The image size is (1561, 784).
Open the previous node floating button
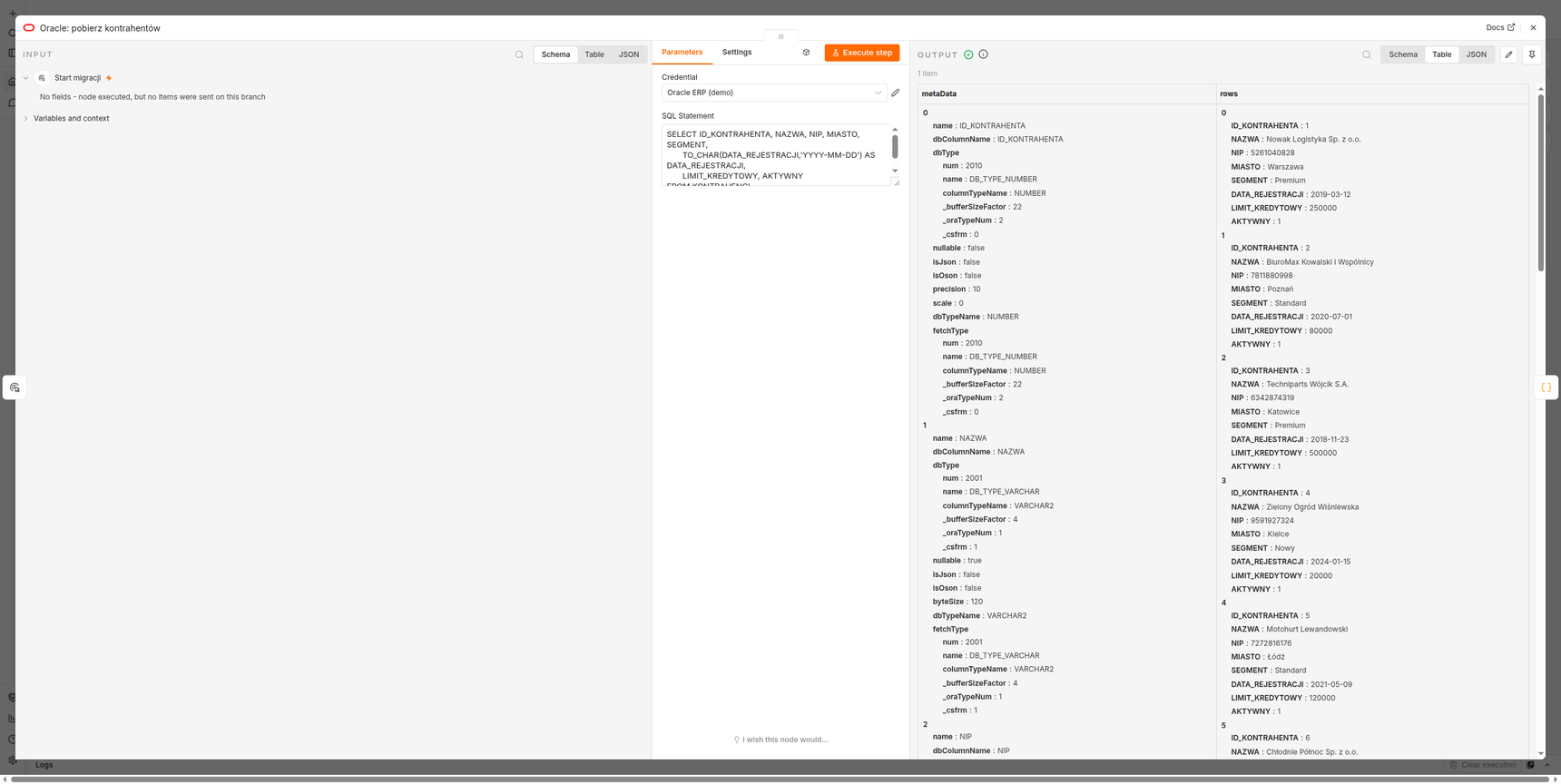click(x=15, y=387)
